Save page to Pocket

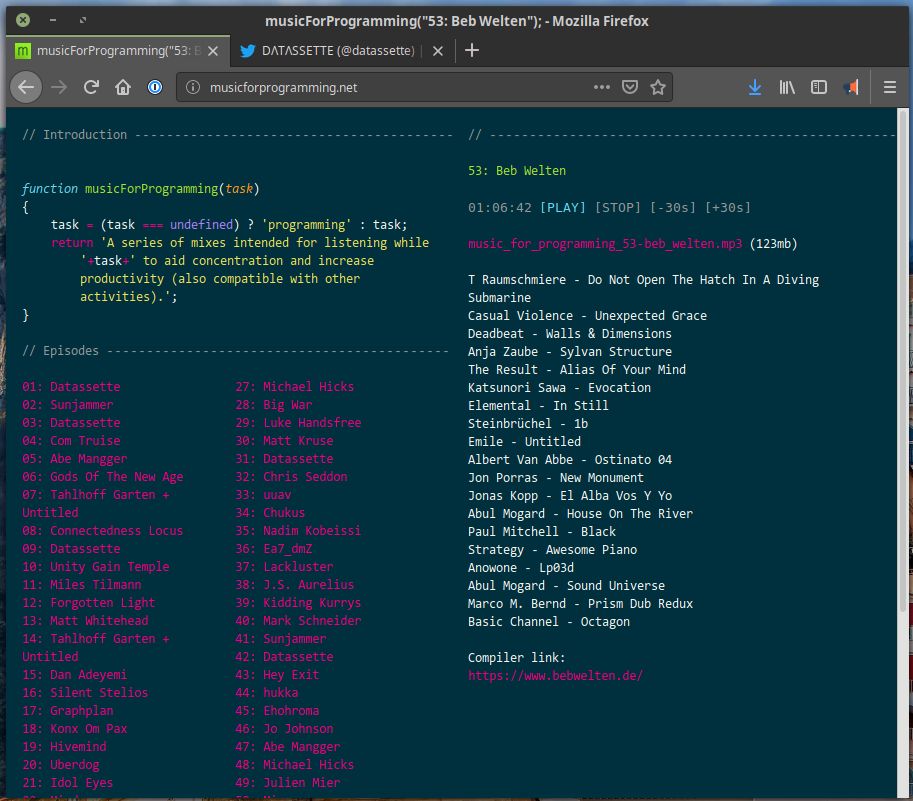coord(630,87)
